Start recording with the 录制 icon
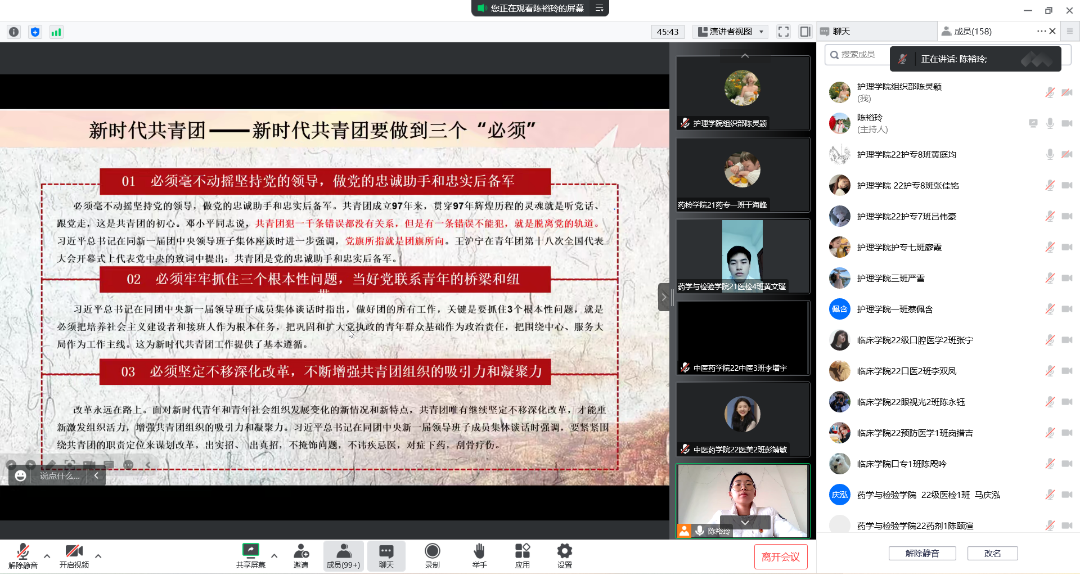Viewport: 1080px width, 574px height. tap(432, 551)
